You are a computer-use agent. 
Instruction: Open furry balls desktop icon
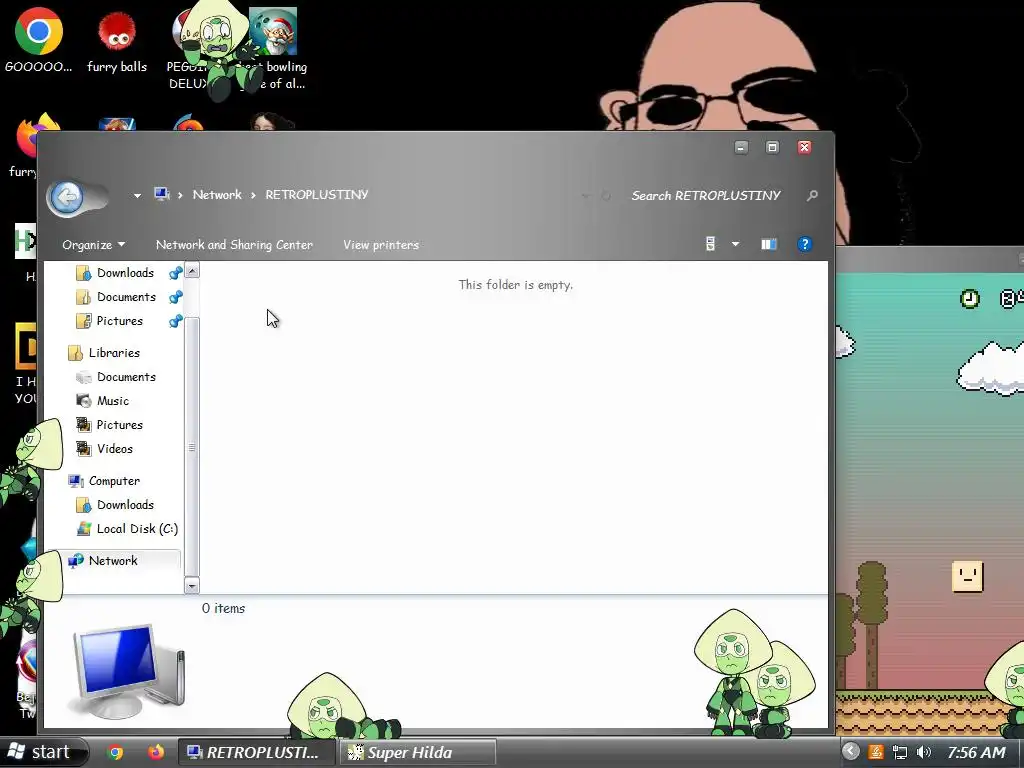tap(117, 42)
